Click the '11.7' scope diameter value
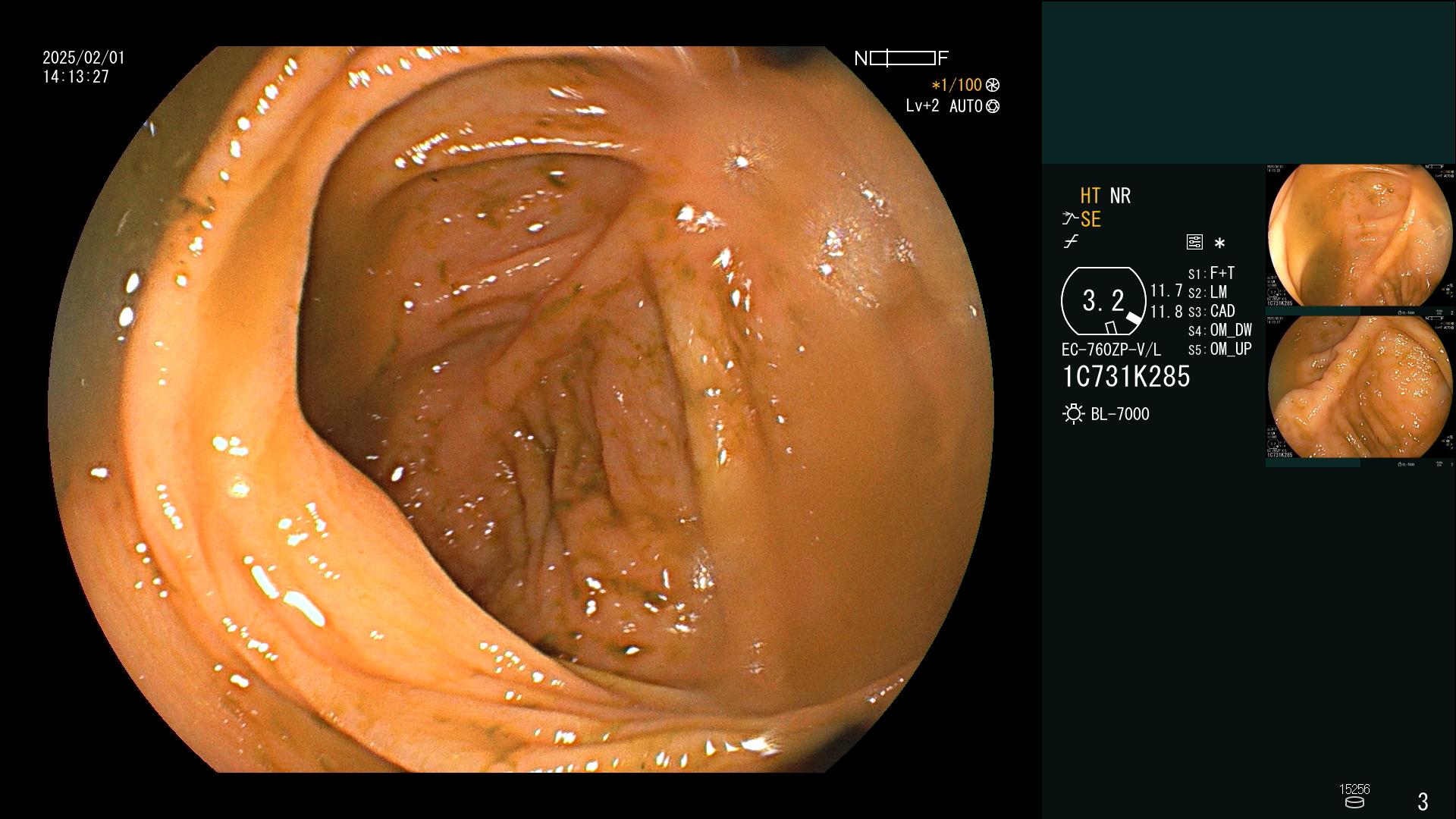This screenshot has width=1456, height=819. click(1166, 291)
